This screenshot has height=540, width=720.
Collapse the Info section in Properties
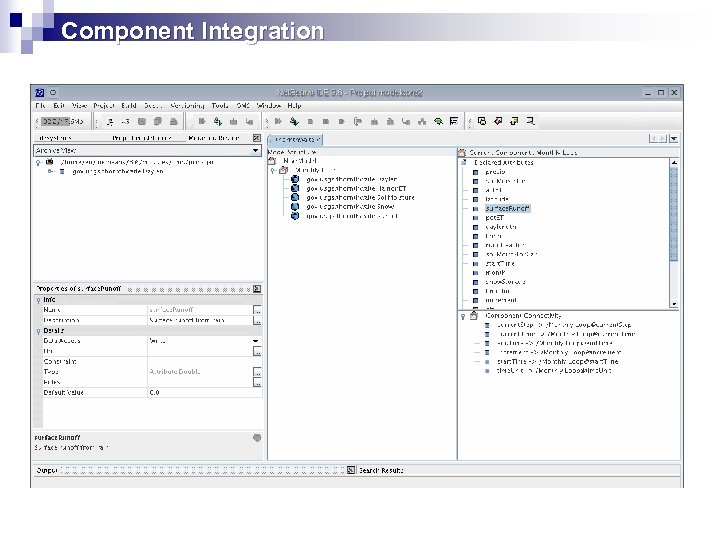[x=38, y=300]
